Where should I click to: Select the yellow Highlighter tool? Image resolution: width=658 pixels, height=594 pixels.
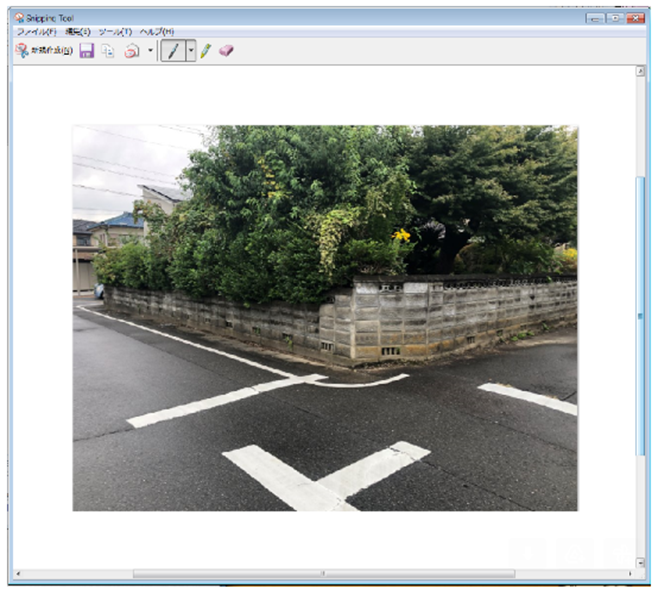(206, 51)
